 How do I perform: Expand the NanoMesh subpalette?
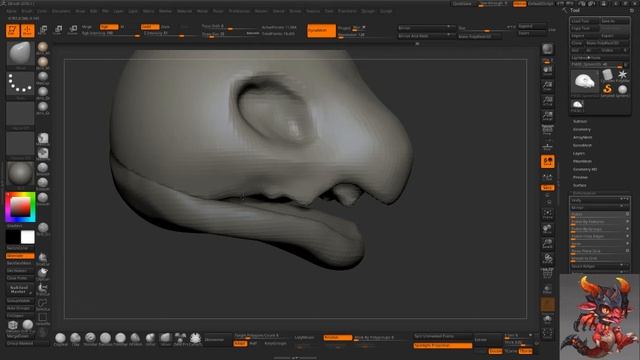(582, 145)
